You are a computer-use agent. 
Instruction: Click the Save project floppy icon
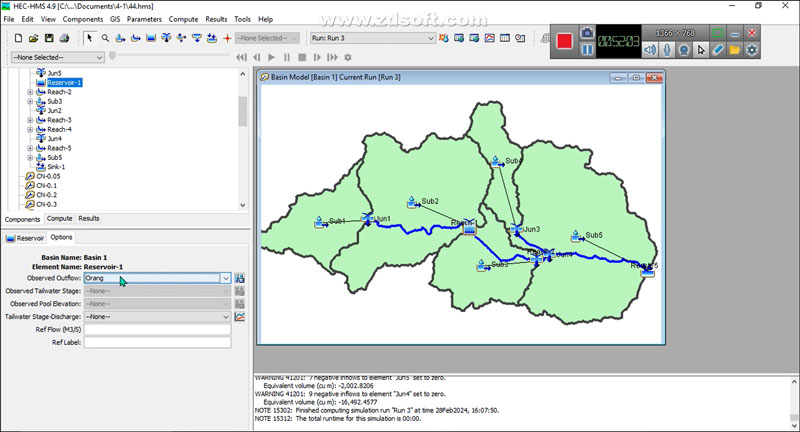click(49, 38)
